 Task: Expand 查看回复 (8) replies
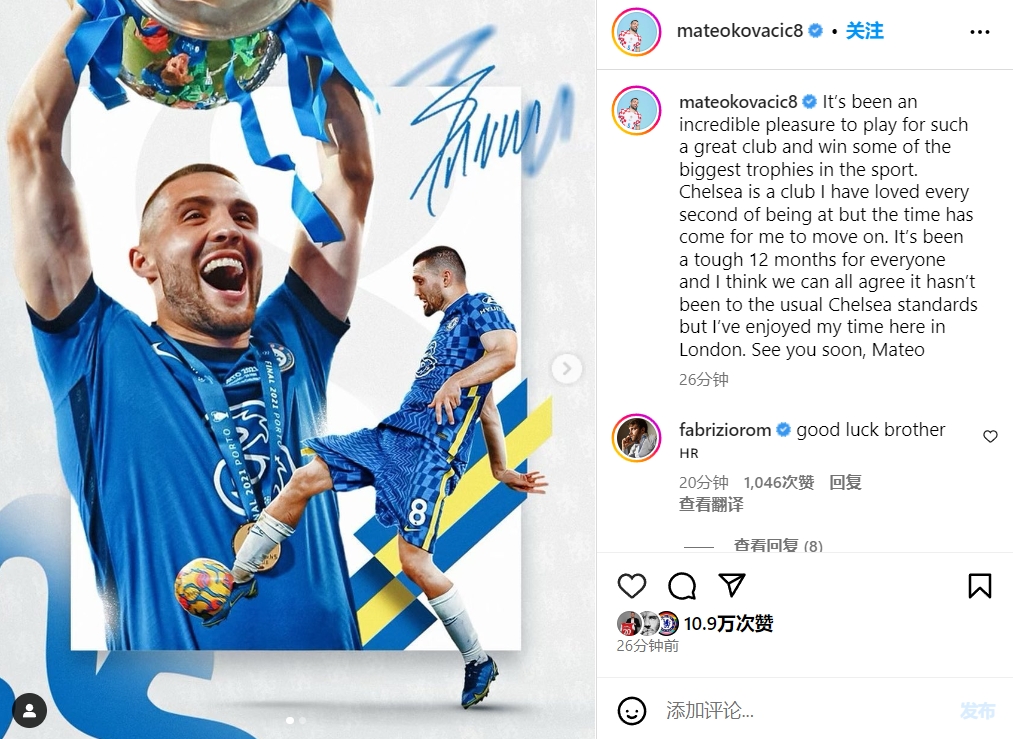[x=778, y=546]
